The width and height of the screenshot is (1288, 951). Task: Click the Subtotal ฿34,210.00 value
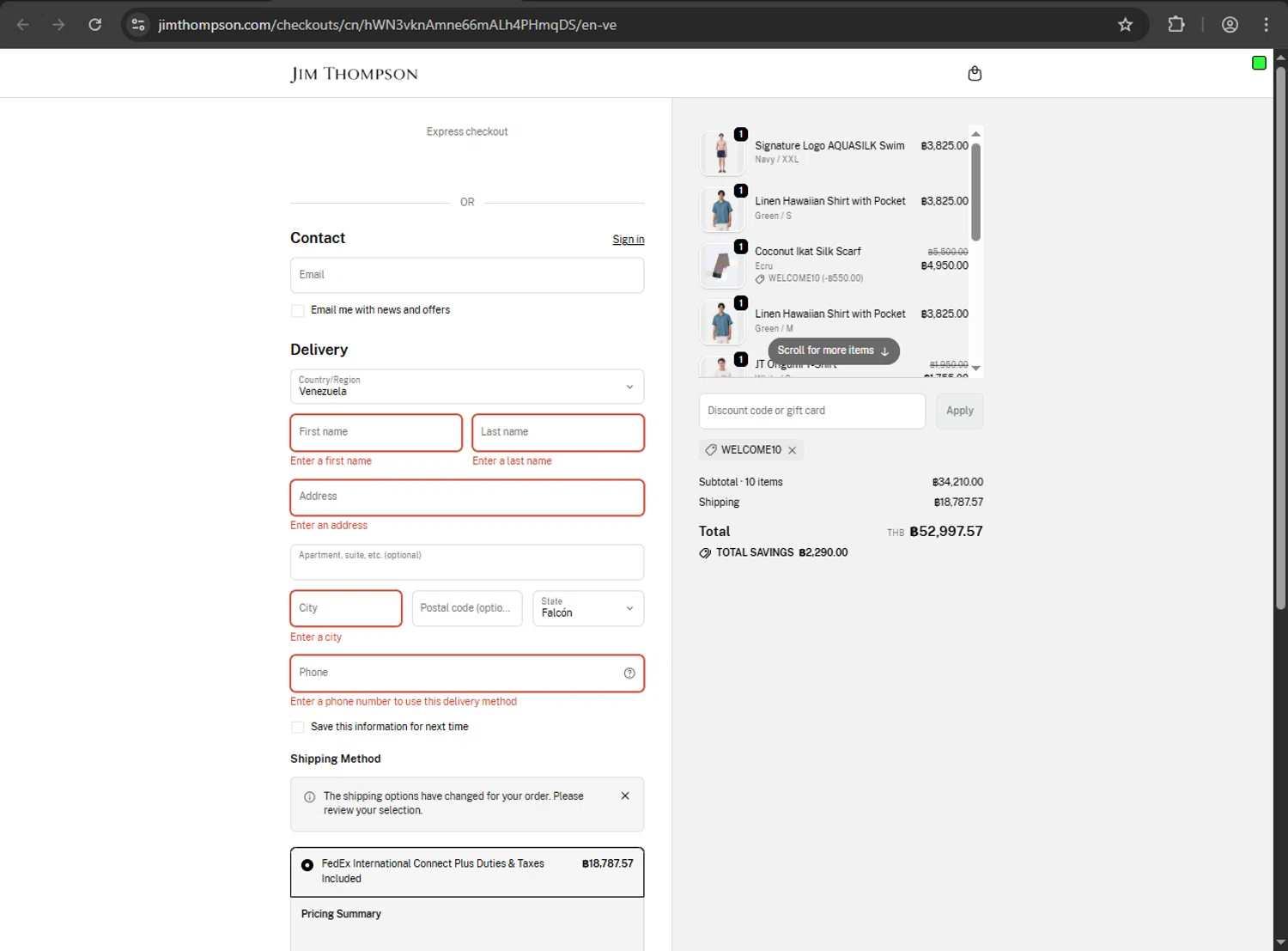pos(957,482)
